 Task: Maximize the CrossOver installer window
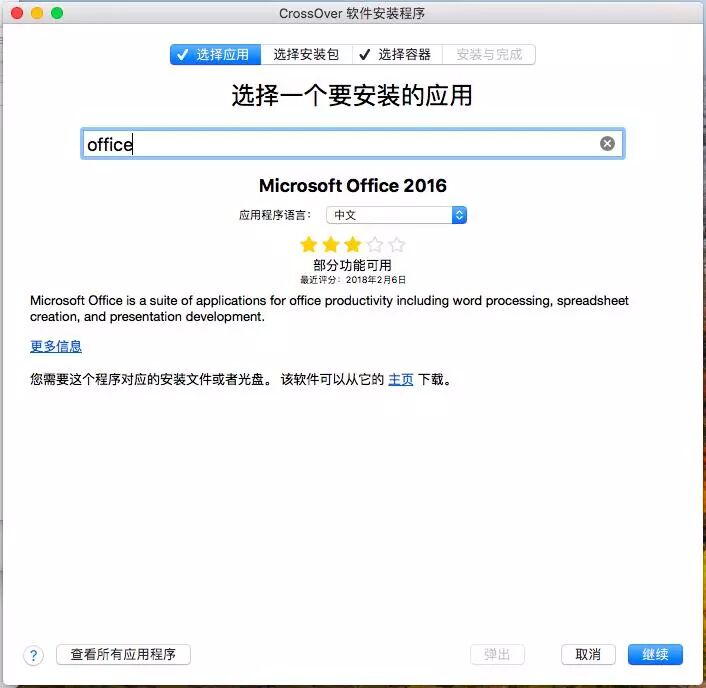point(57,13)
